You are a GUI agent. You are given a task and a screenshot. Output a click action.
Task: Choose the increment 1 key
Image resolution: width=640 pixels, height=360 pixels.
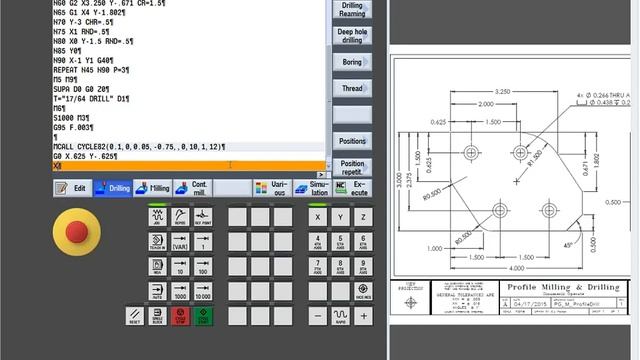coord(203,242)
